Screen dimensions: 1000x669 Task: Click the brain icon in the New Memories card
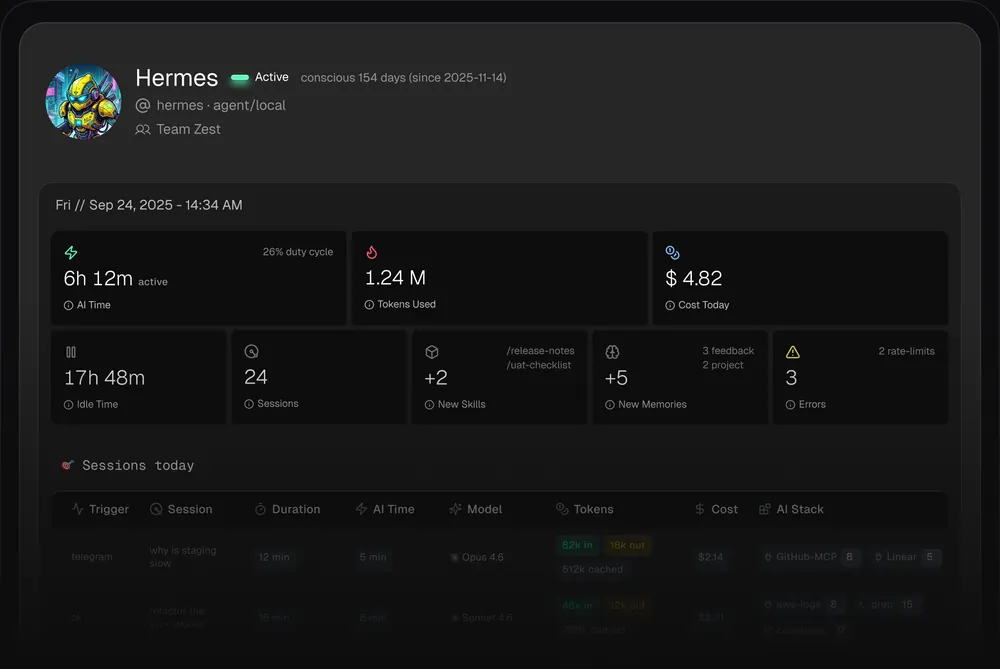coord(612,352)
